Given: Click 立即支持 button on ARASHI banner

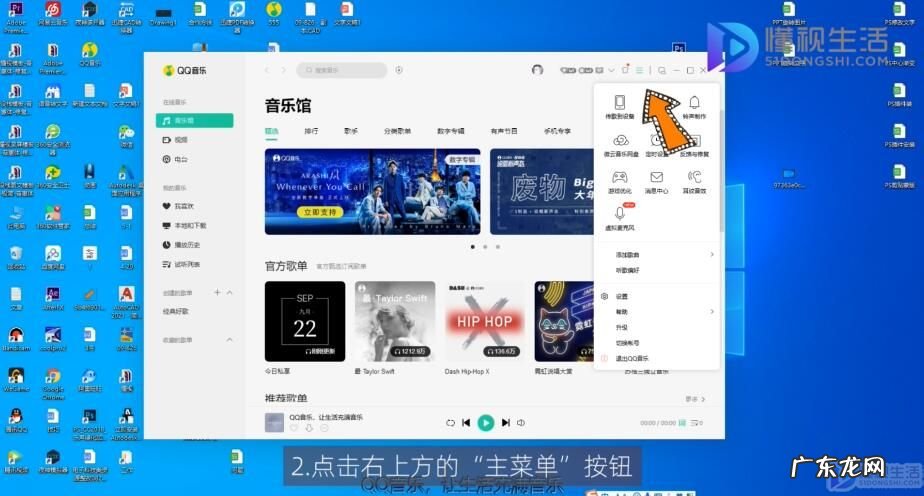Looking at the screenshot, I should (x=320, y=212).
